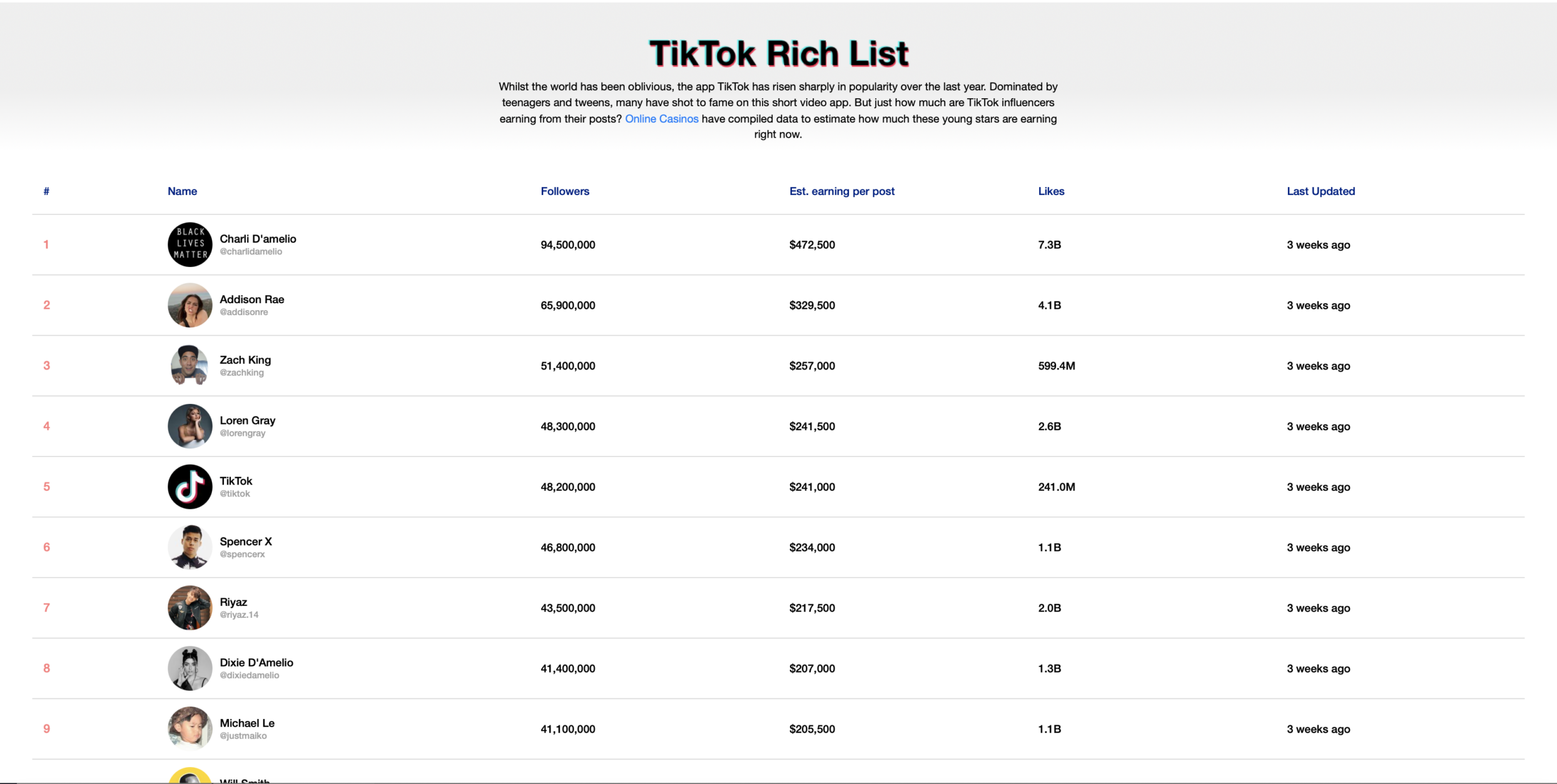Open the Online Casinos link
Image resolution: width=1557 pixels, height=784 pixels.
(662, 119)
